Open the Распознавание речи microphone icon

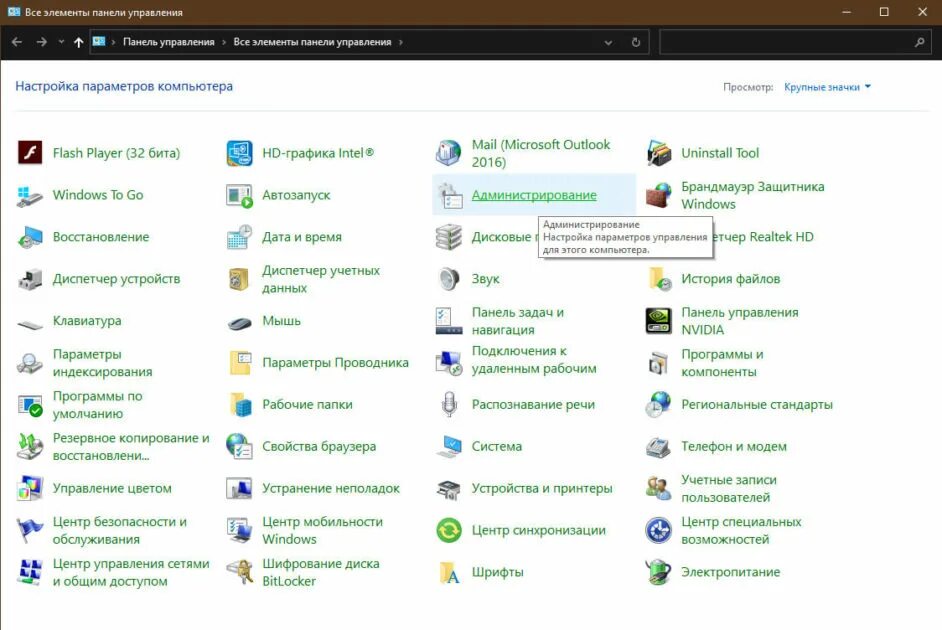pos(448,405)
